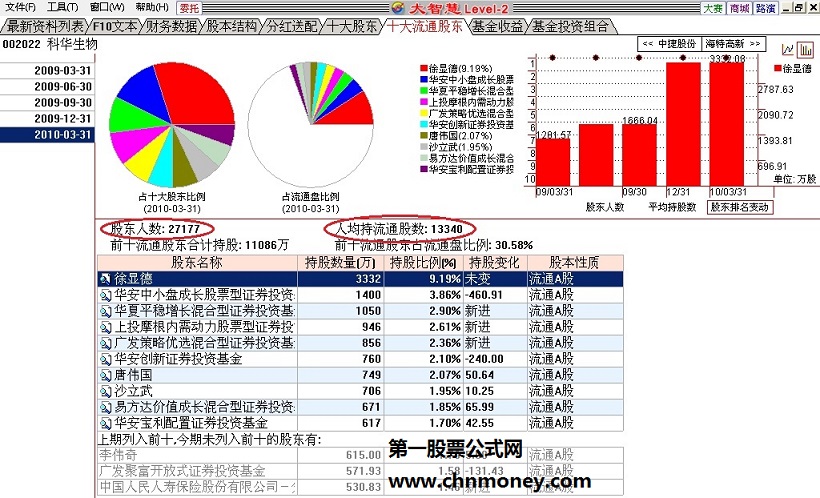Screen dimensions: 820x498
Task: Click magnifier icon beside 唐伟国 row
Action: pyautogui.click(x=105, y=375)
